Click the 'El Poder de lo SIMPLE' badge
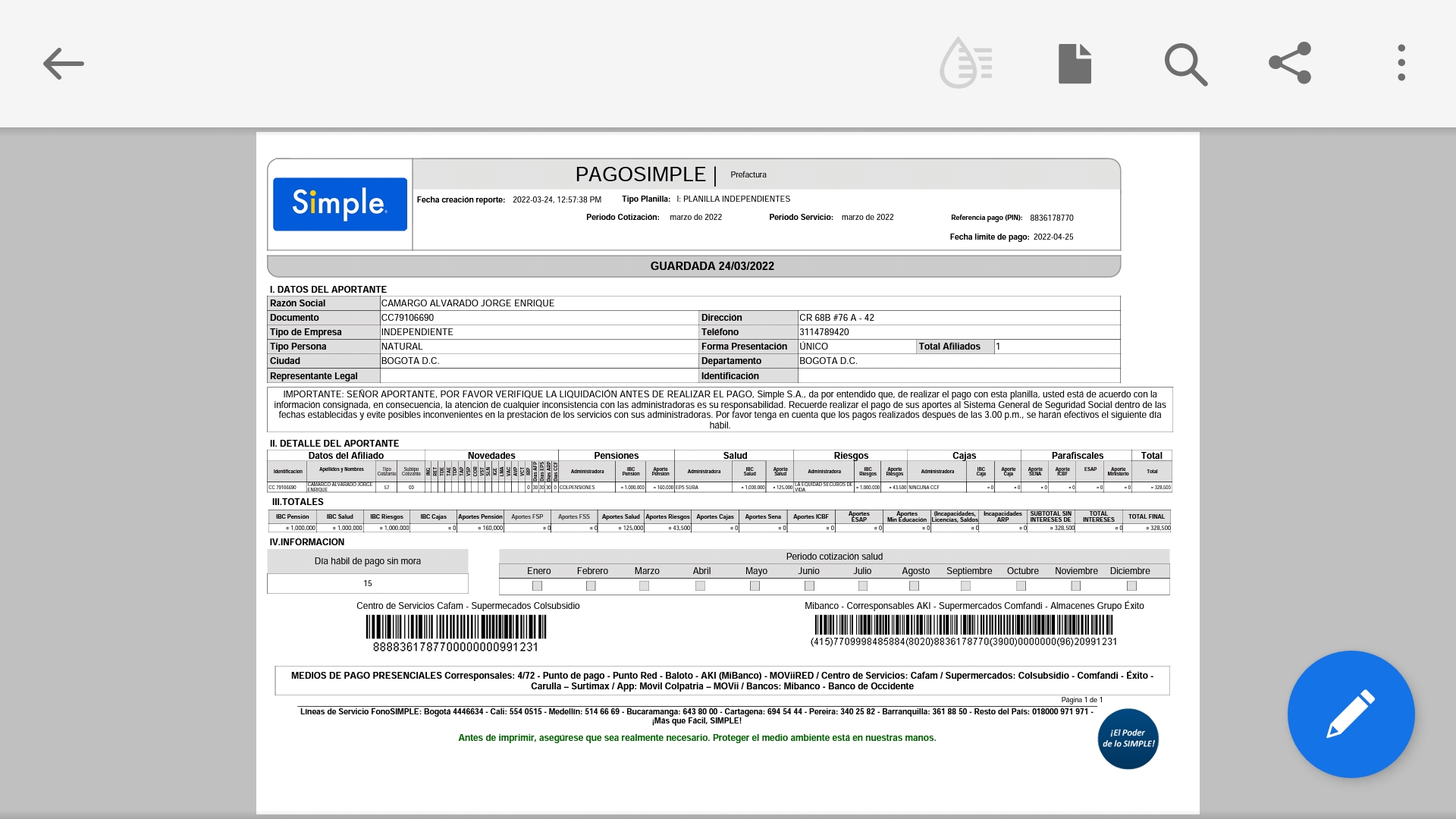 click(x=1128, y=739)
